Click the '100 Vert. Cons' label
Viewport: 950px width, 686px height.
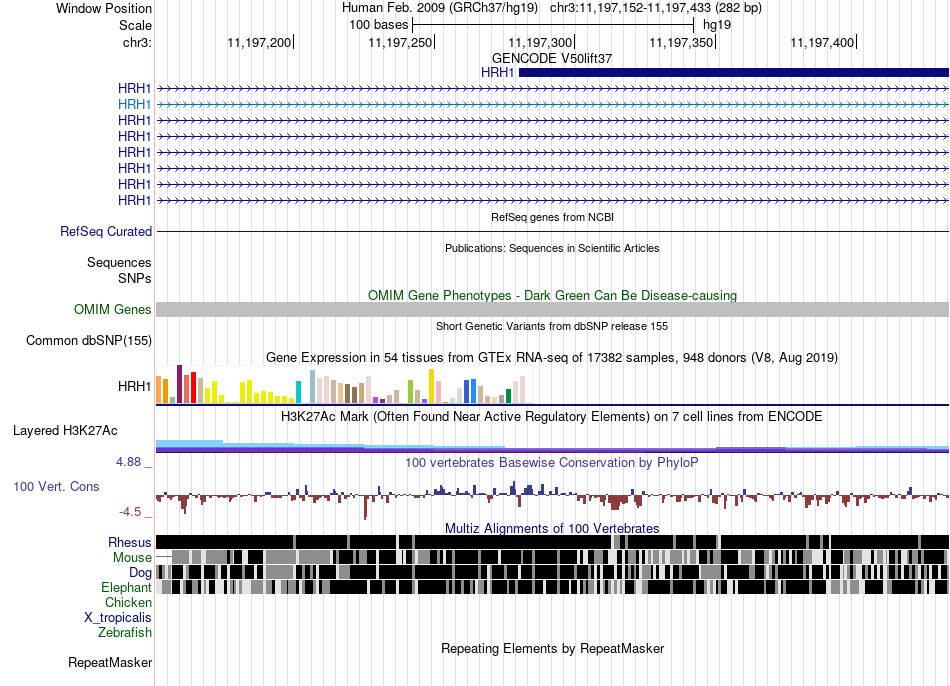(x=56, y=487)
